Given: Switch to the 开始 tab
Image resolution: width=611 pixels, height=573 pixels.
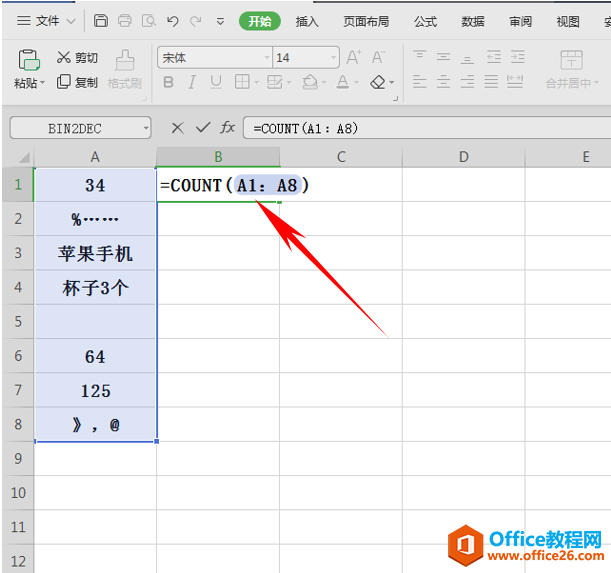Looking at the screenshot, I should [x=260, y=21].
